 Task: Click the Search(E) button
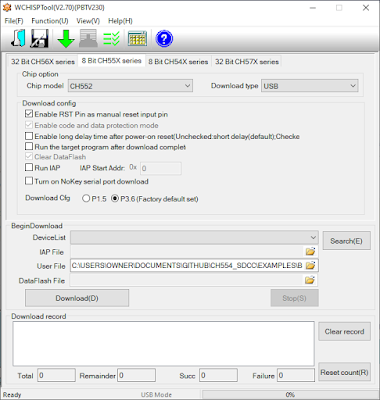coord(346,241)
